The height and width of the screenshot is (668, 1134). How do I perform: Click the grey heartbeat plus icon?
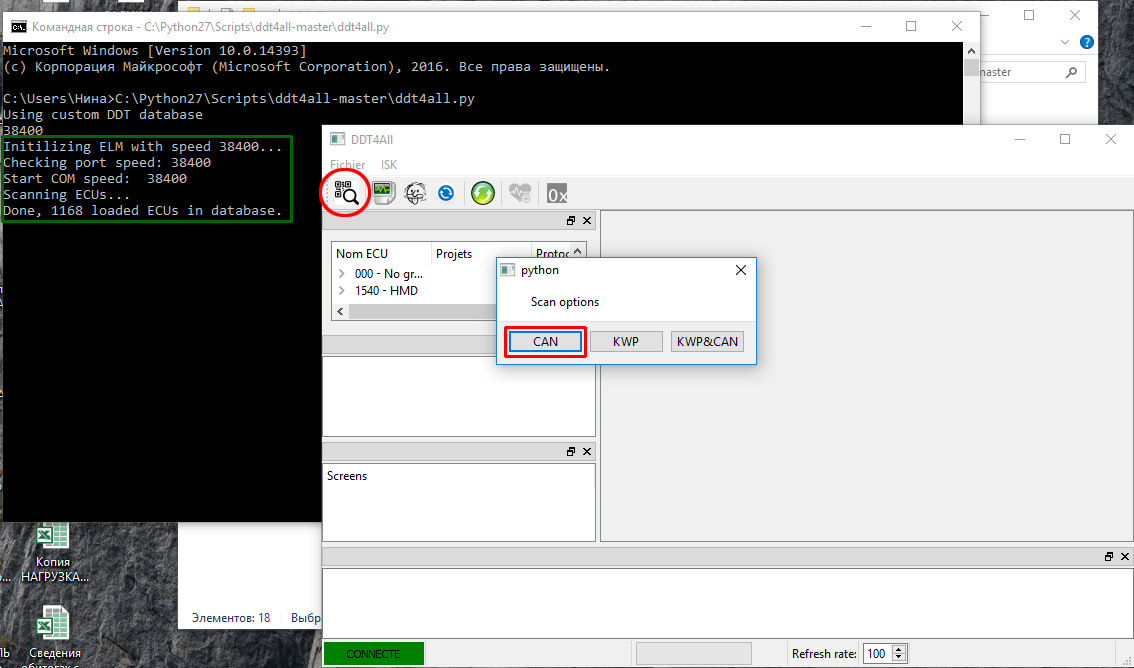(x=520, y=193)
